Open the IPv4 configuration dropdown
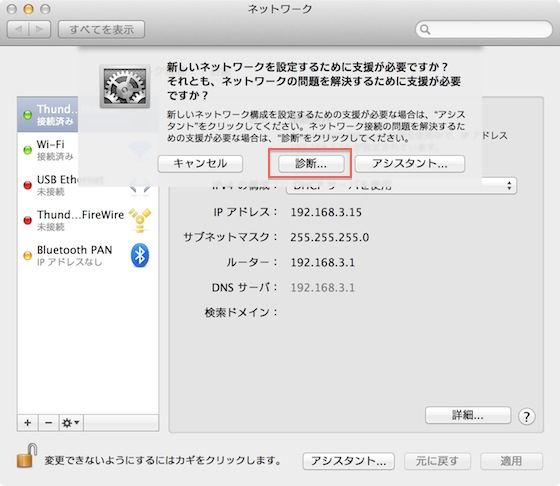560x486 pixels. coord(401,186)
